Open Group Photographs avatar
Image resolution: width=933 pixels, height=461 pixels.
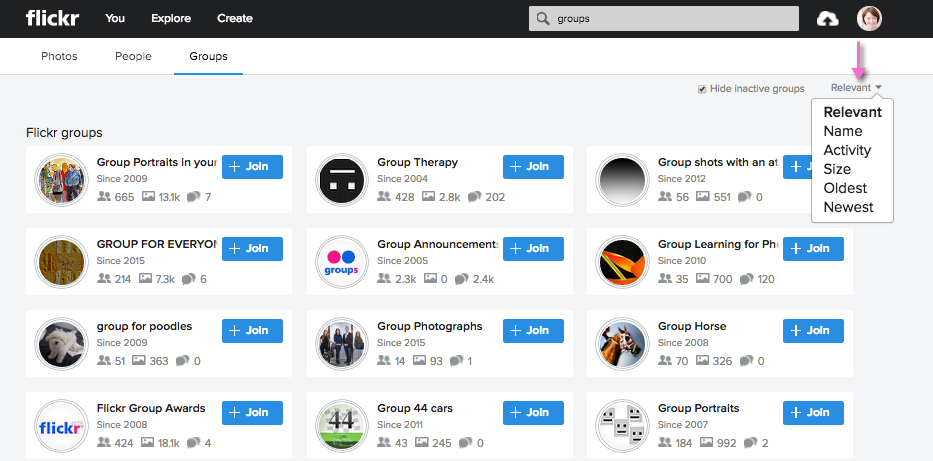click(x=342, y=344)
